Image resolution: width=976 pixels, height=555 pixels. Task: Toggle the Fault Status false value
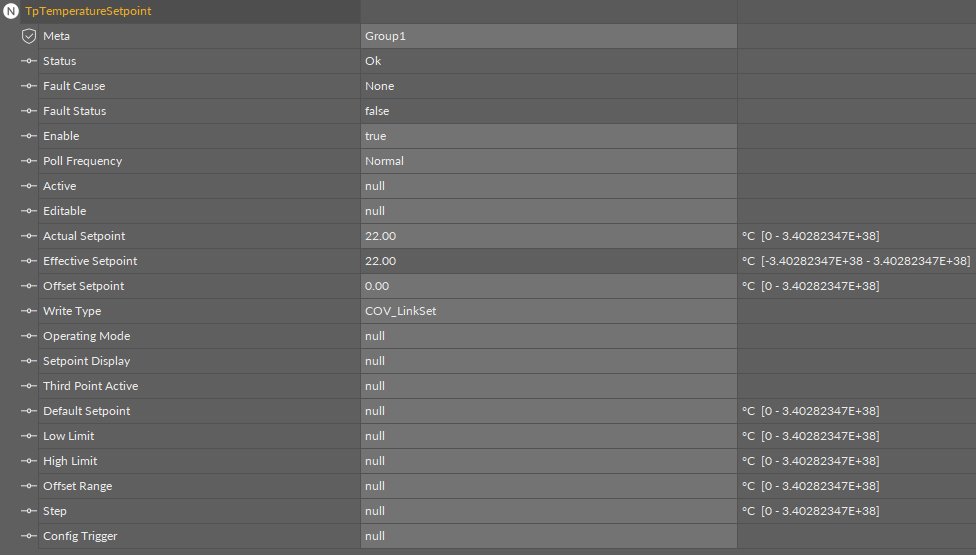[548, 111]
